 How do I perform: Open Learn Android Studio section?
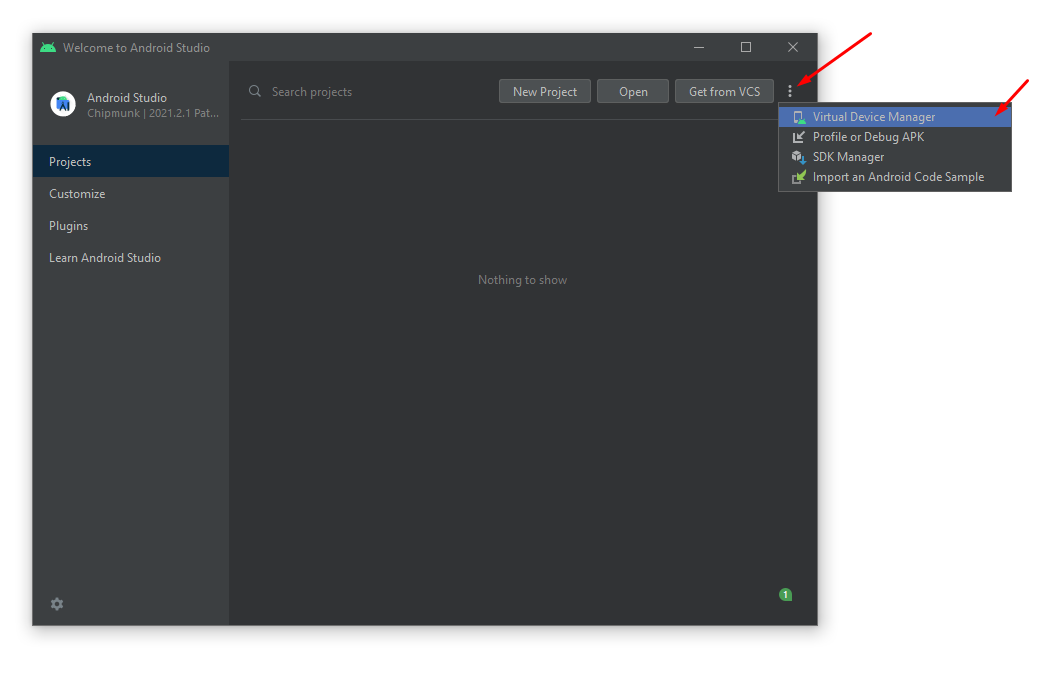click(131, 258)
